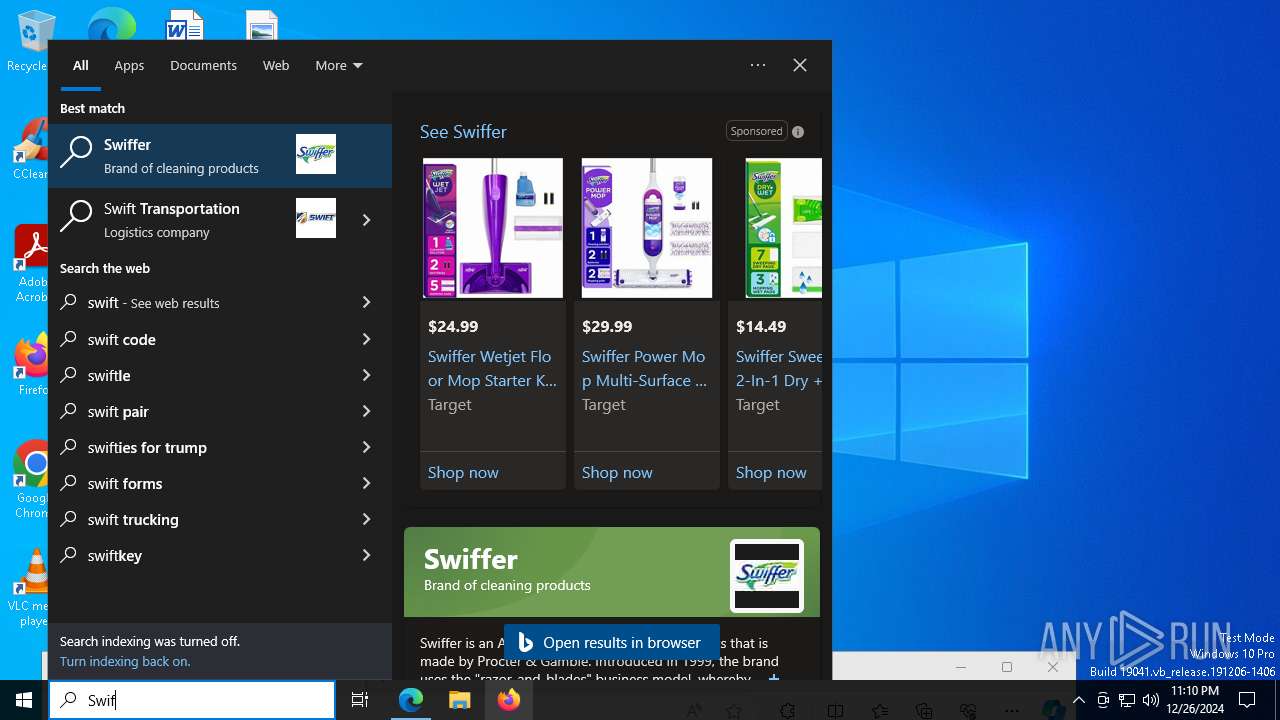
Task: Select the Recycle Bin desktop icon
Action: pyautogui.click(x=30, y=40)
